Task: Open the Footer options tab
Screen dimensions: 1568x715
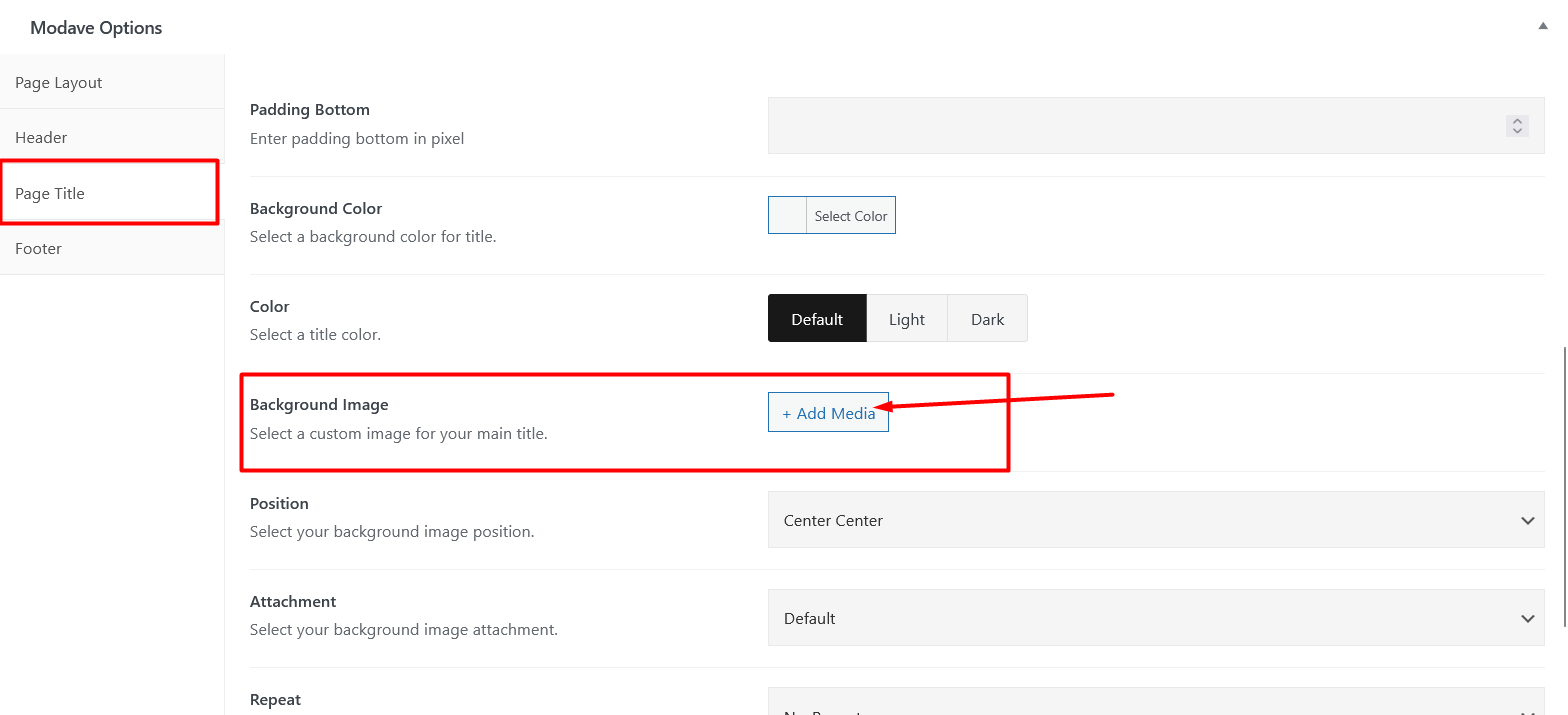Action: click(x=39, y=249)
